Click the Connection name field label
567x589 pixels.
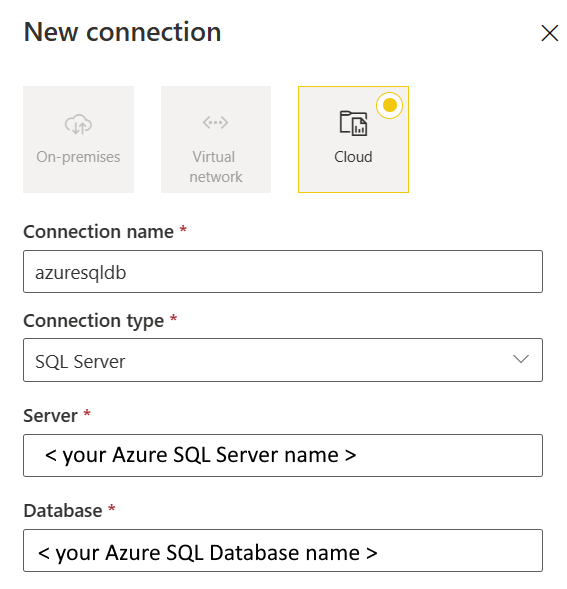tap(98, 232)
